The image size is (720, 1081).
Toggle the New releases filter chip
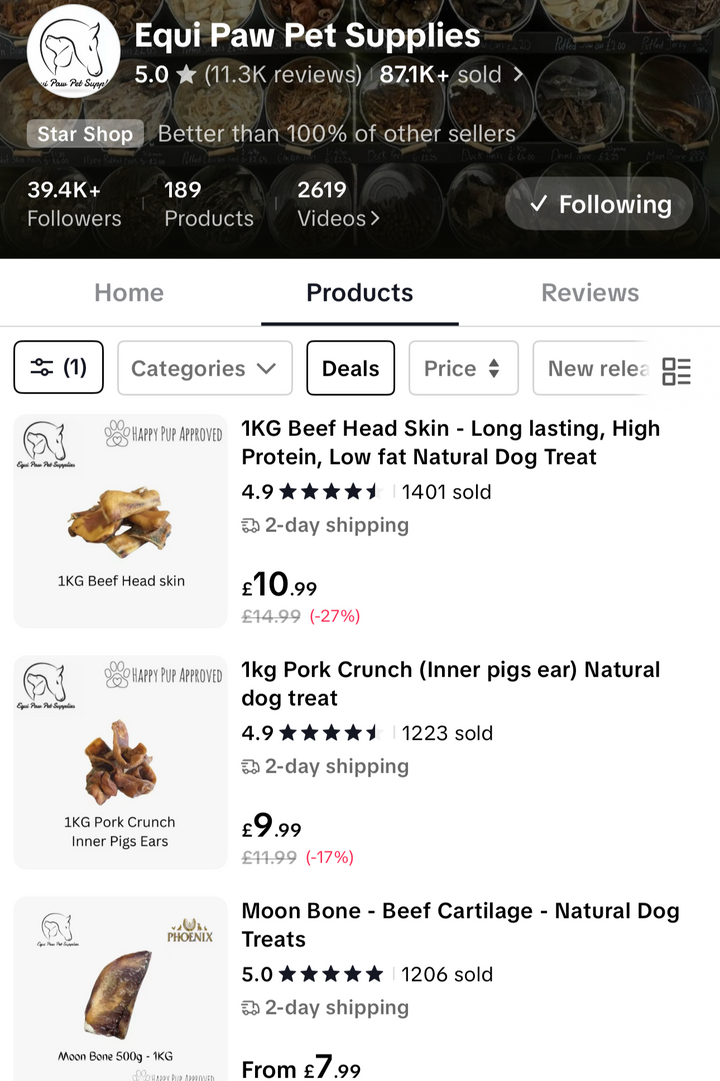596,368
